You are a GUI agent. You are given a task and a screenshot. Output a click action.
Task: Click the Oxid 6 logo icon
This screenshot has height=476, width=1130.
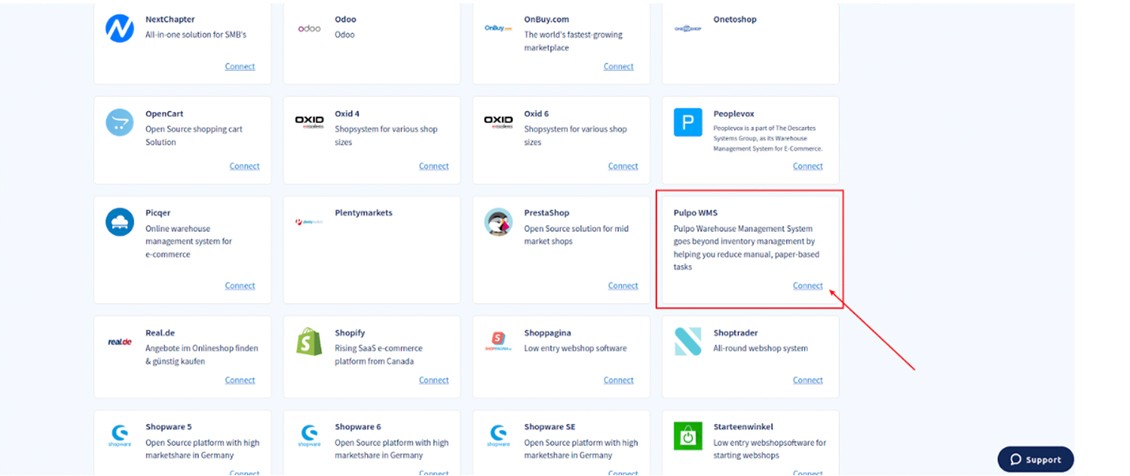(x=498, y=122)
